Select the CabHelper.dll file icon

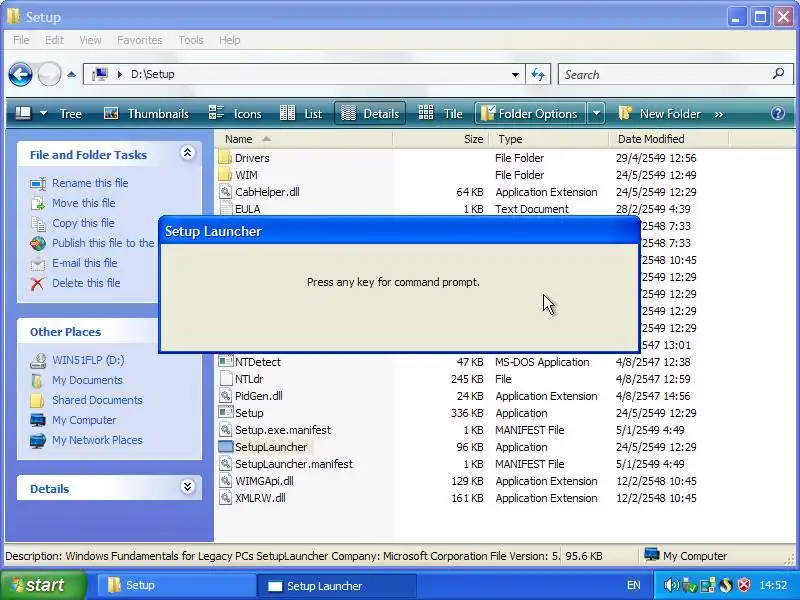[226, 192]
